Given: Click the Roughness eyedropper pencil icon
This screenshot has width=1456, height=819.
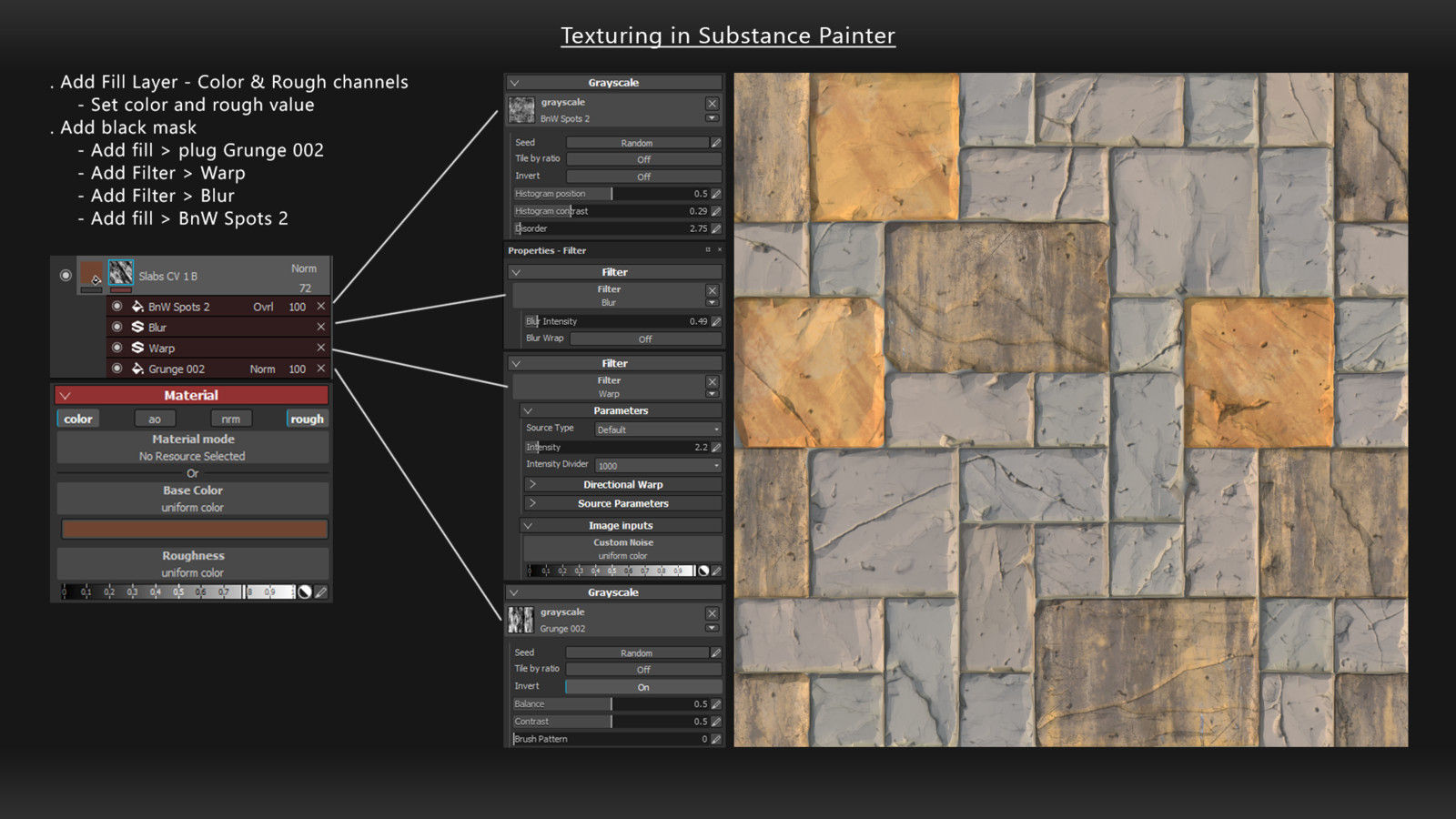Looking at the screenshot, I should pyautogui.click(x=321, y=591).
